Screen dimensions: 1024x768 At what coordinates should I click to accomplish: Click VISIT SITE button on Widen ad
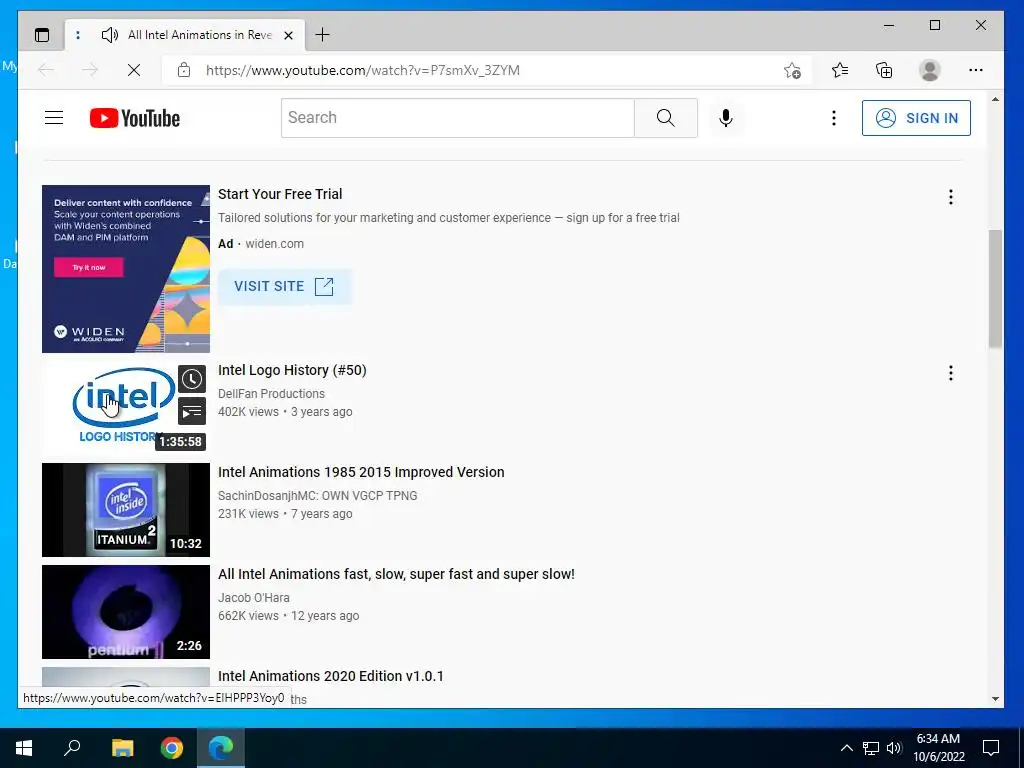click(284, 287)
